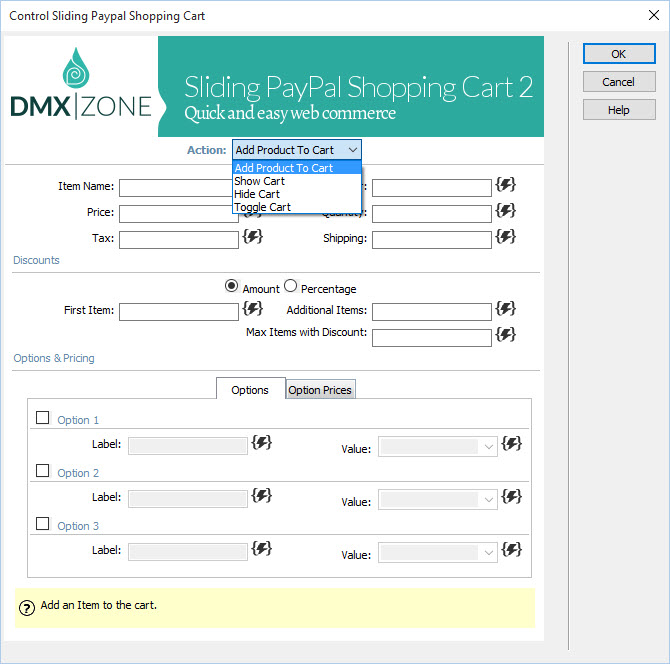
Task: Enable the Option 1 checkbox
Action: pyautogui.click(x=42, y=417)
